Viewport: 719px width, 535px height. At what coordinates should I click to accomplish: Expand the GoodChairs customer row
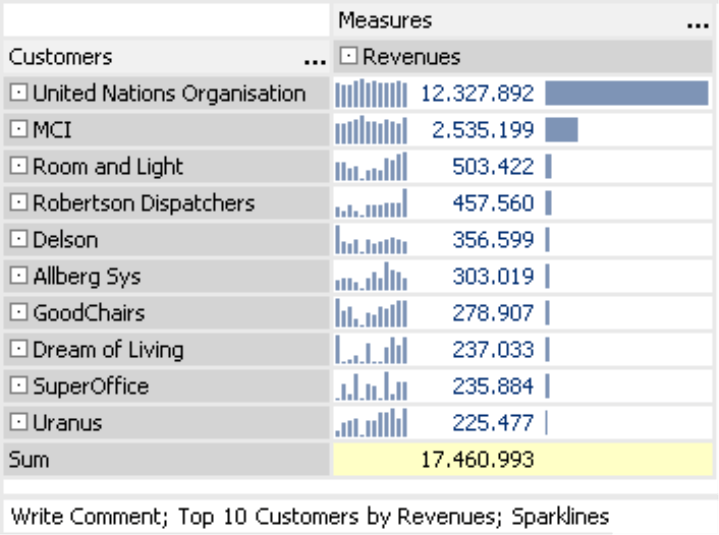click(18, 313)
